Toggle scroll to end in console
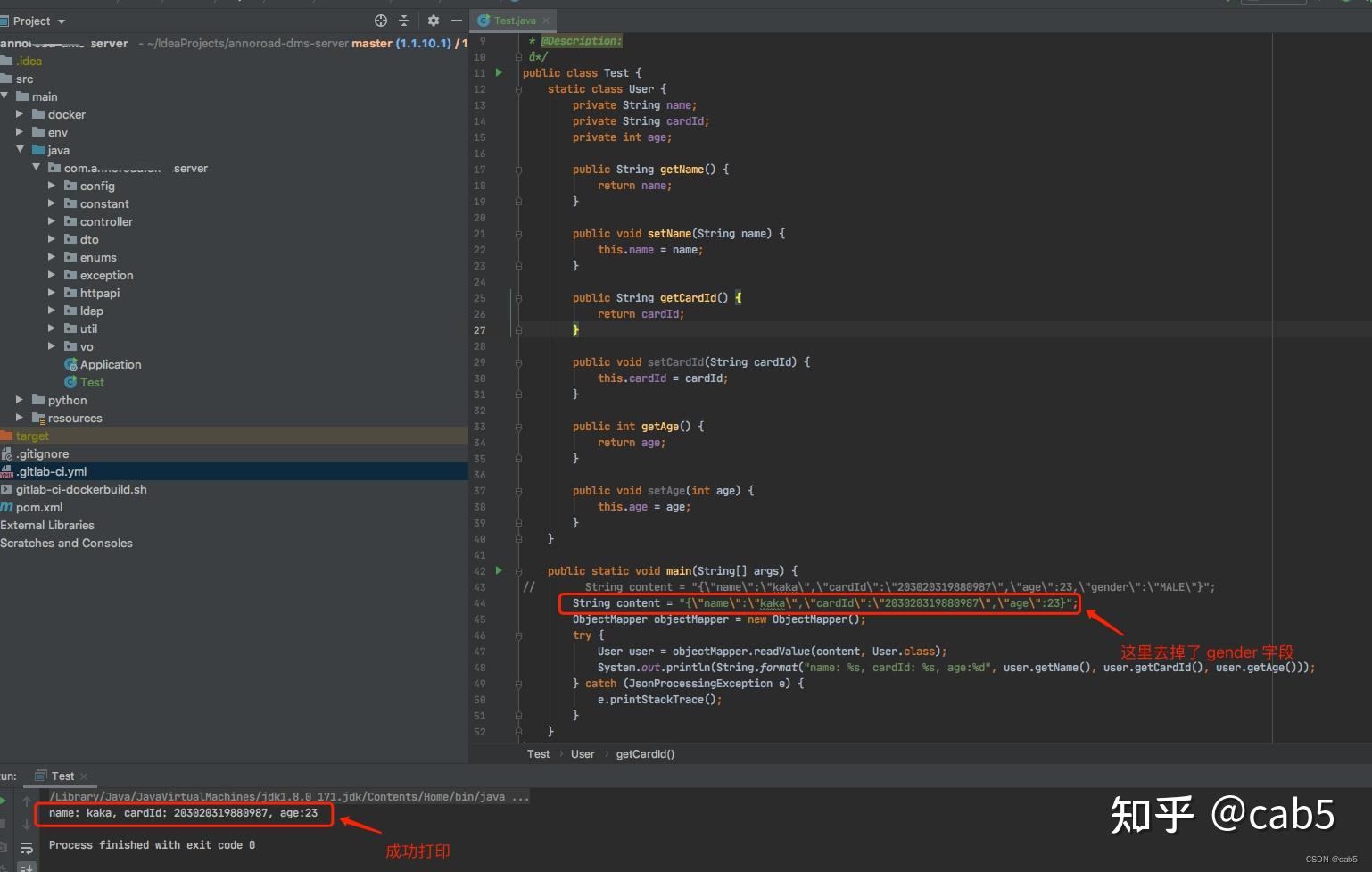The width and height of the screenshot is (1372, 872). (27, 868)
